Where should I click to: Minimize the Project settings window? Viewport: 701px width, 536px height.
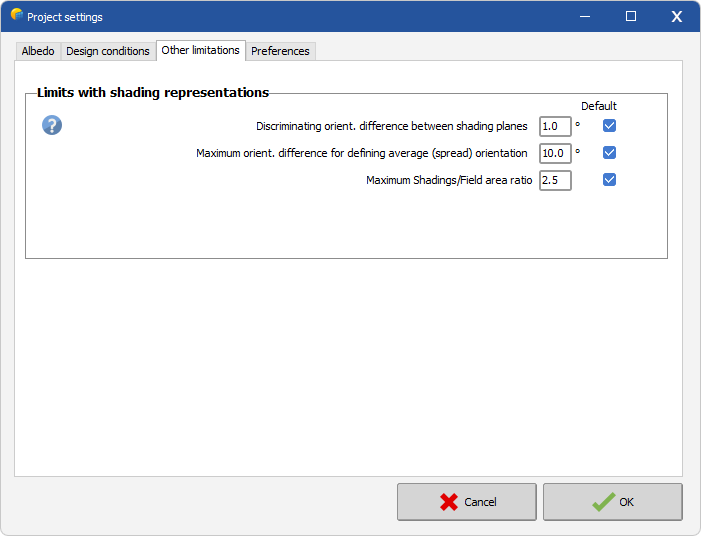point(585,17)
